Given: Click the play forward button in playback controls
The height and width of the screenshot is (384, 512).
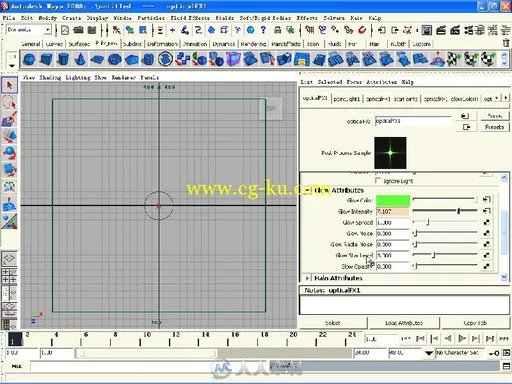Looking at the screenshot, I should point(462,339).
